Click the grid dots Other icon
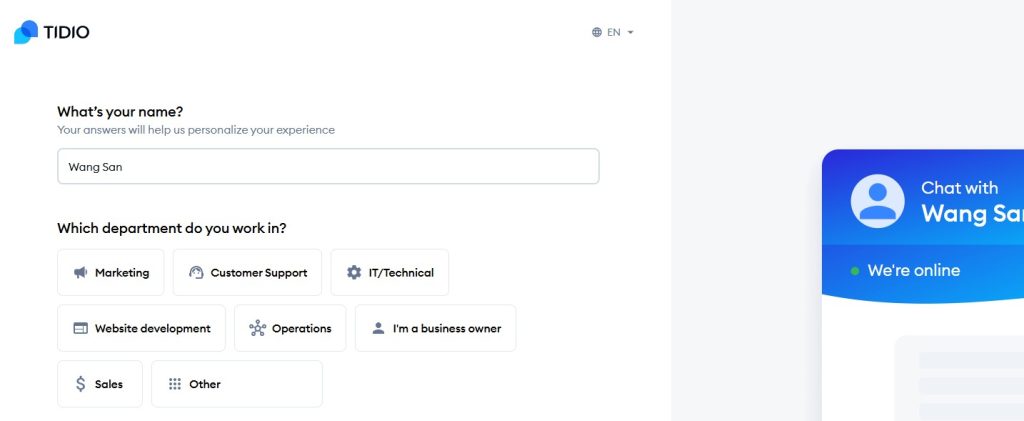 point(175,384)
